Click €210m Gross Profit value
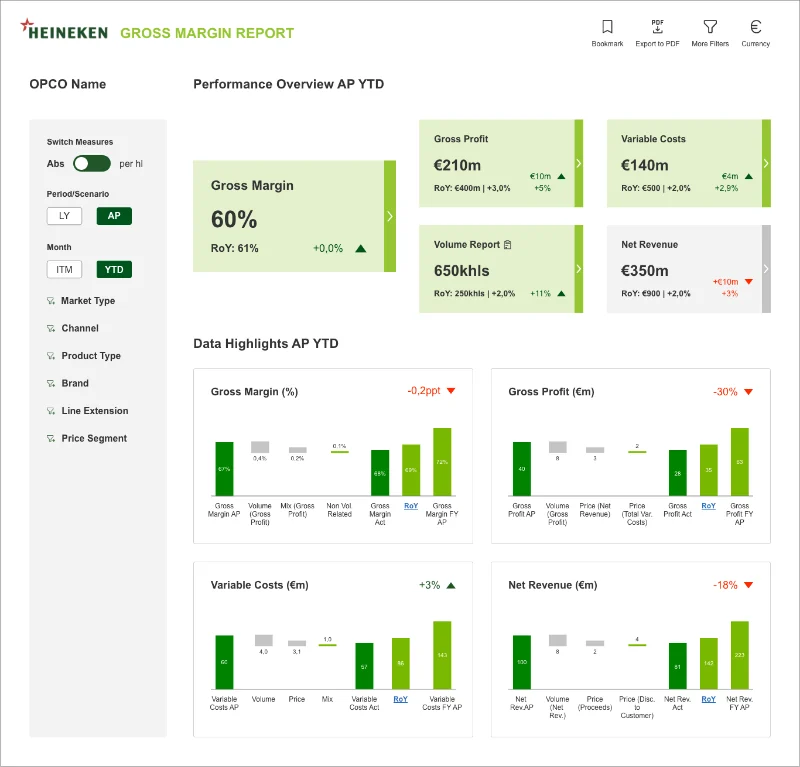The image size is (800, 767). coord(457,165)
